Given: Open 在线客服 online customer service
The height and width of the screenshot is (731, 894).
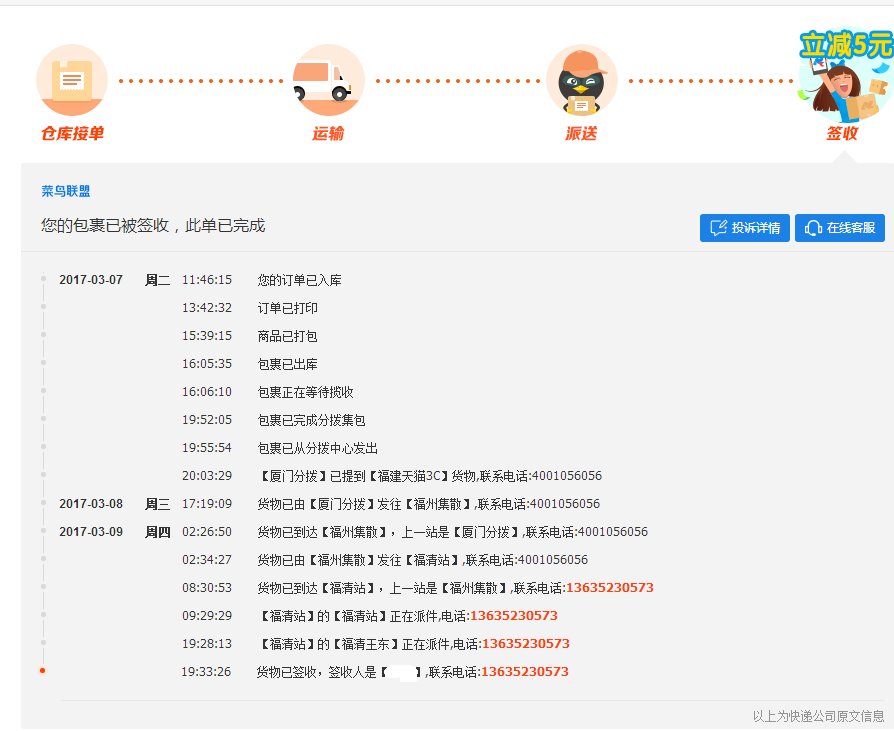Looking at the screenshot, I should pyautogui.click(x=842, y=228).
